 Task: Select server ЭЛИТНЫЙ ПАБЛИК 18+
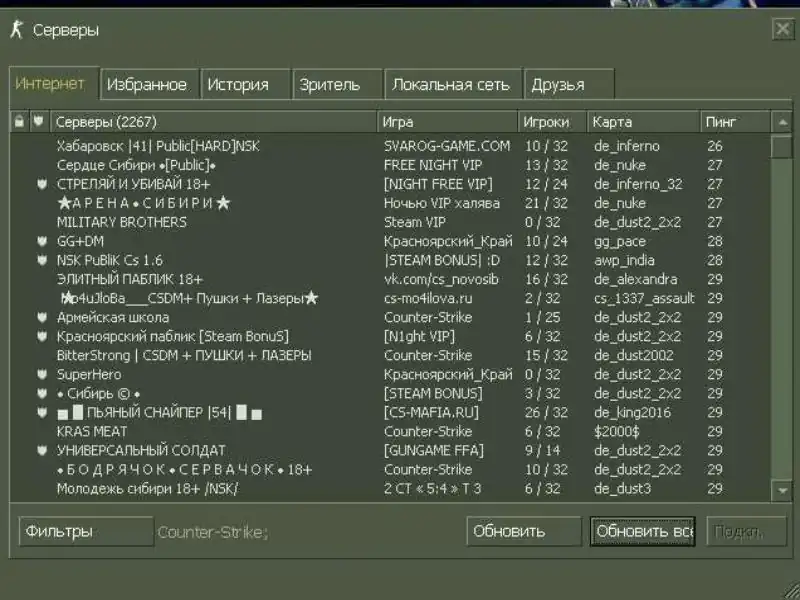[391, 279]
